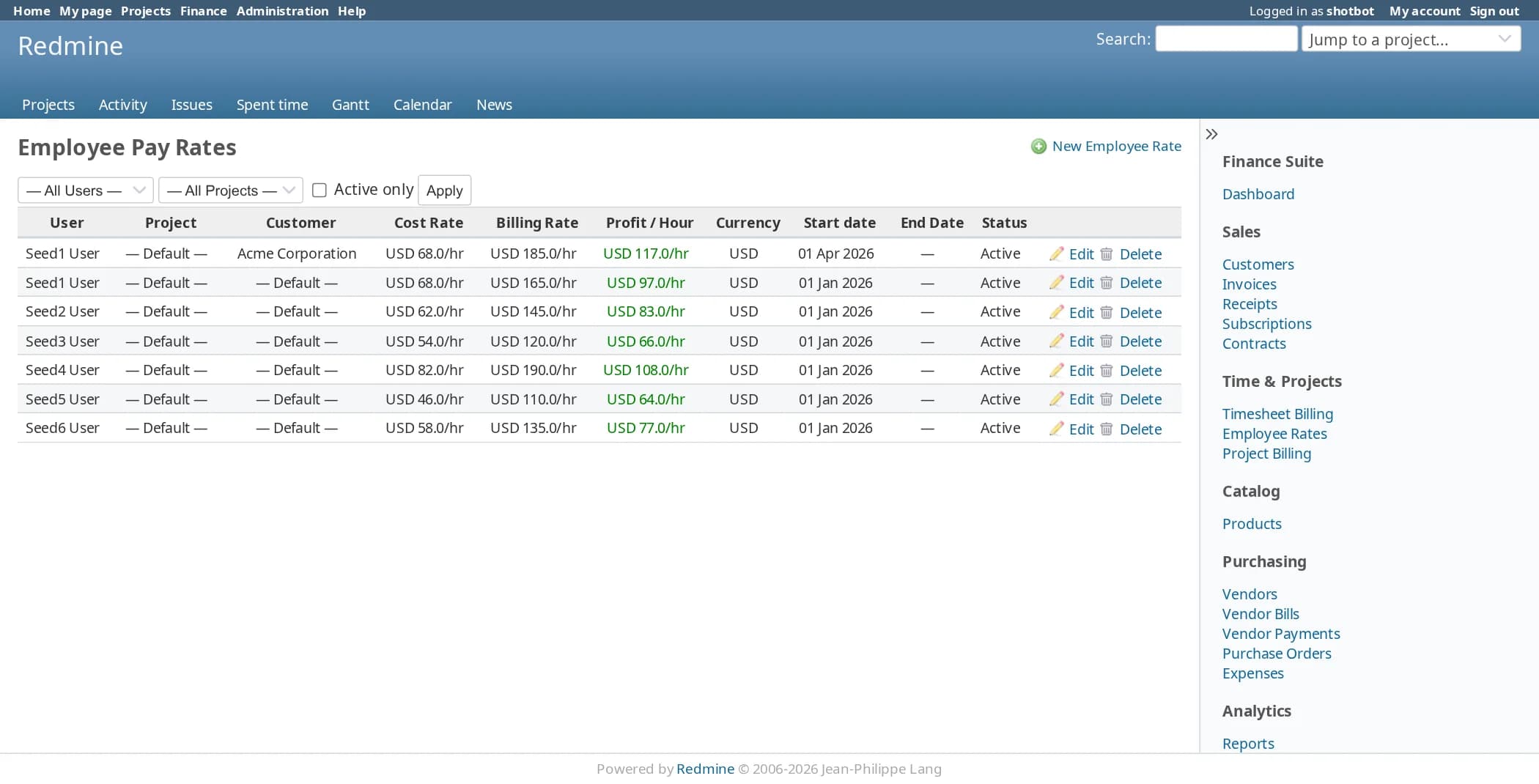
Task: Toggle the Active only checkbox
Action: click(319, 191)
